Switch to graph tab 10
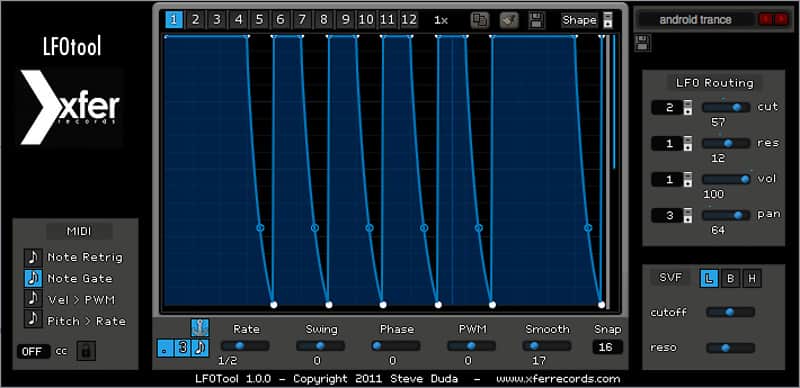Screen dimensions: 800x388 tap(366, 20)
